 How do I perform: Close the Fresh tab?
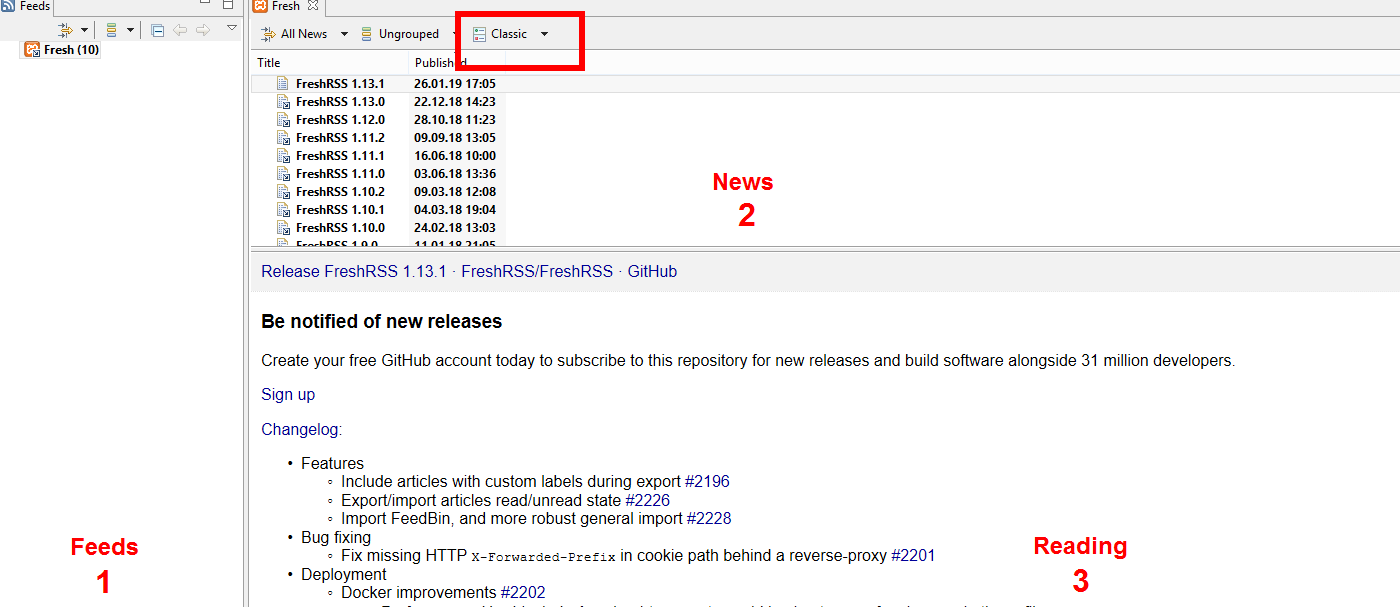click(x=312, y=6)
